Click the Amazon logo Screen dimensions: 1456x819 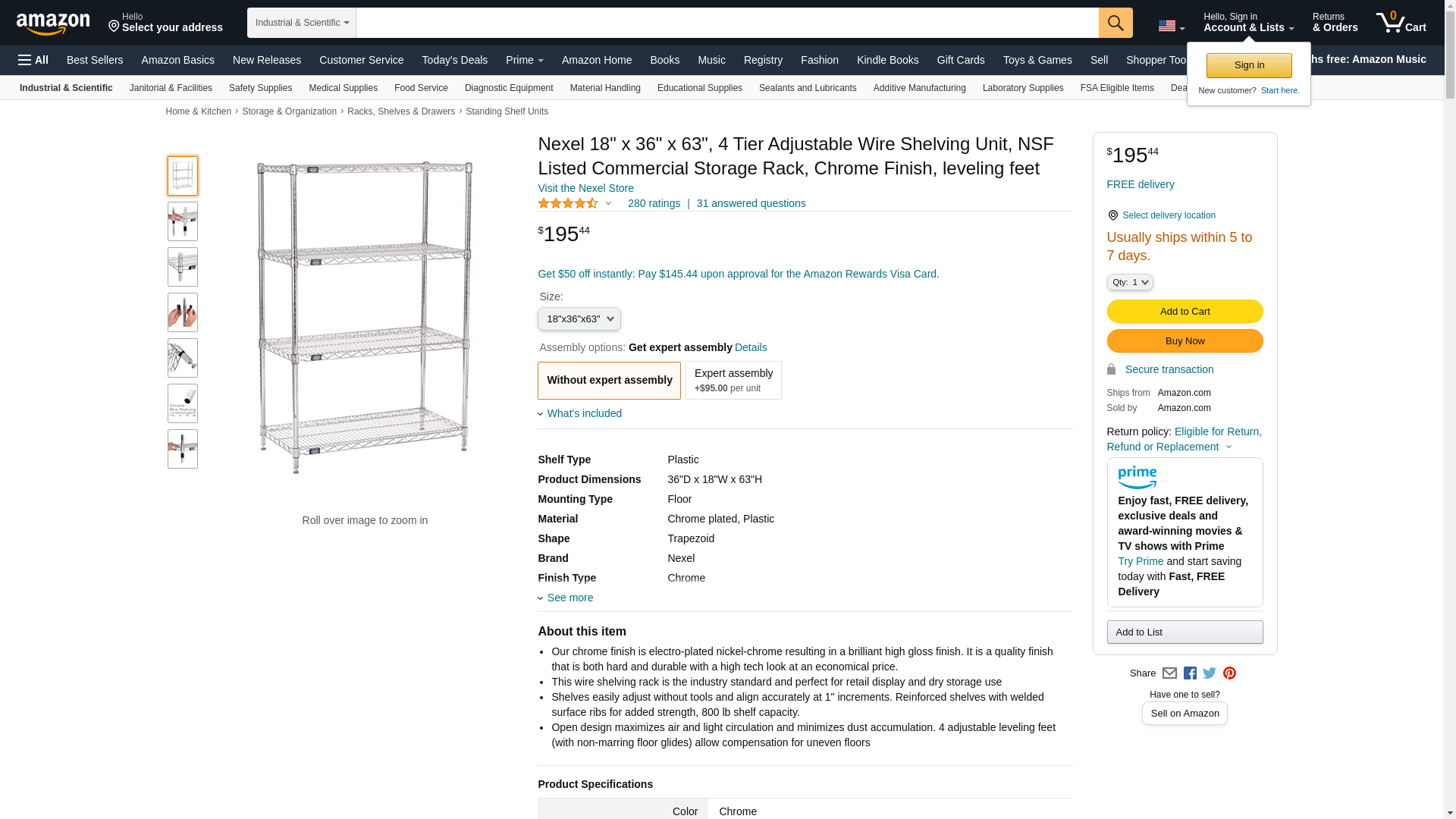click(53, 24)
